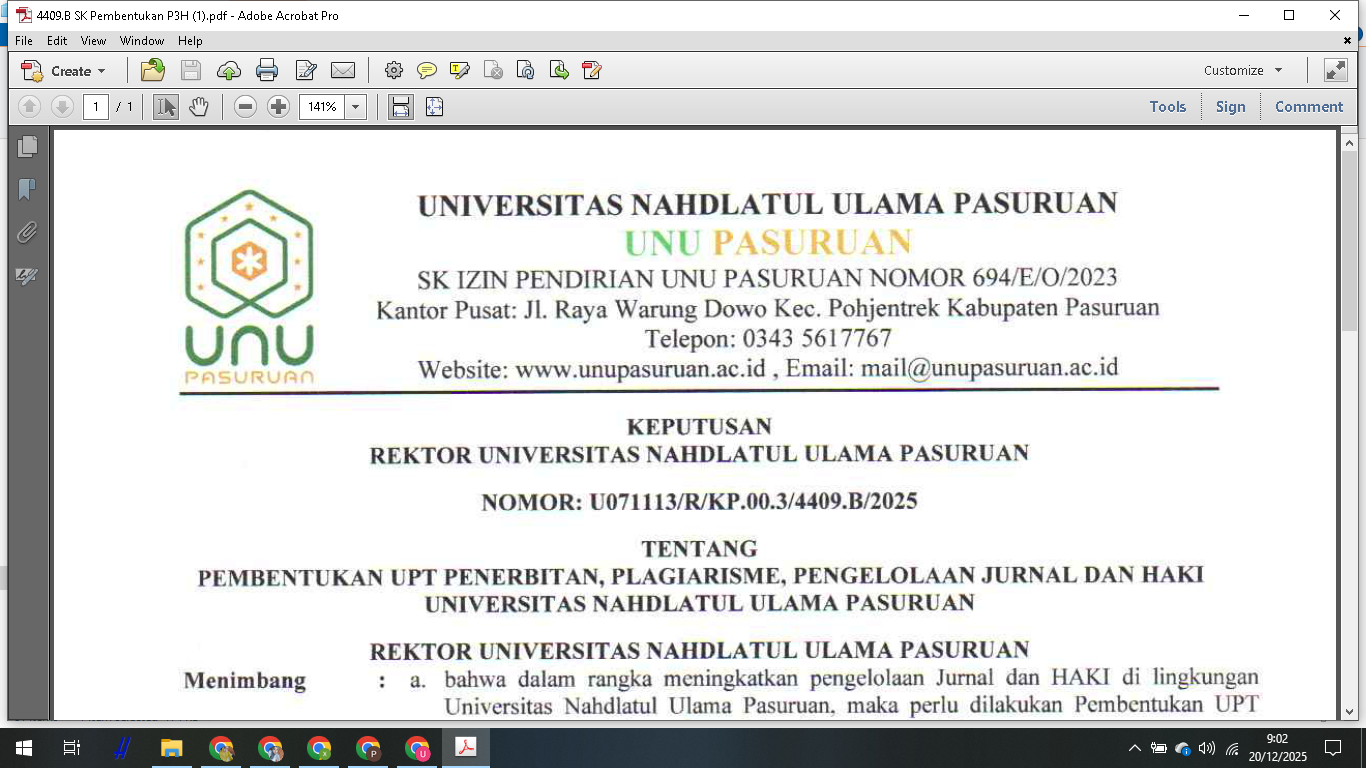Expand the 141% zoom level dropdown
The height and width of the screenshot is (768, 1366).
pyautogui.click(x=356, y=107)
